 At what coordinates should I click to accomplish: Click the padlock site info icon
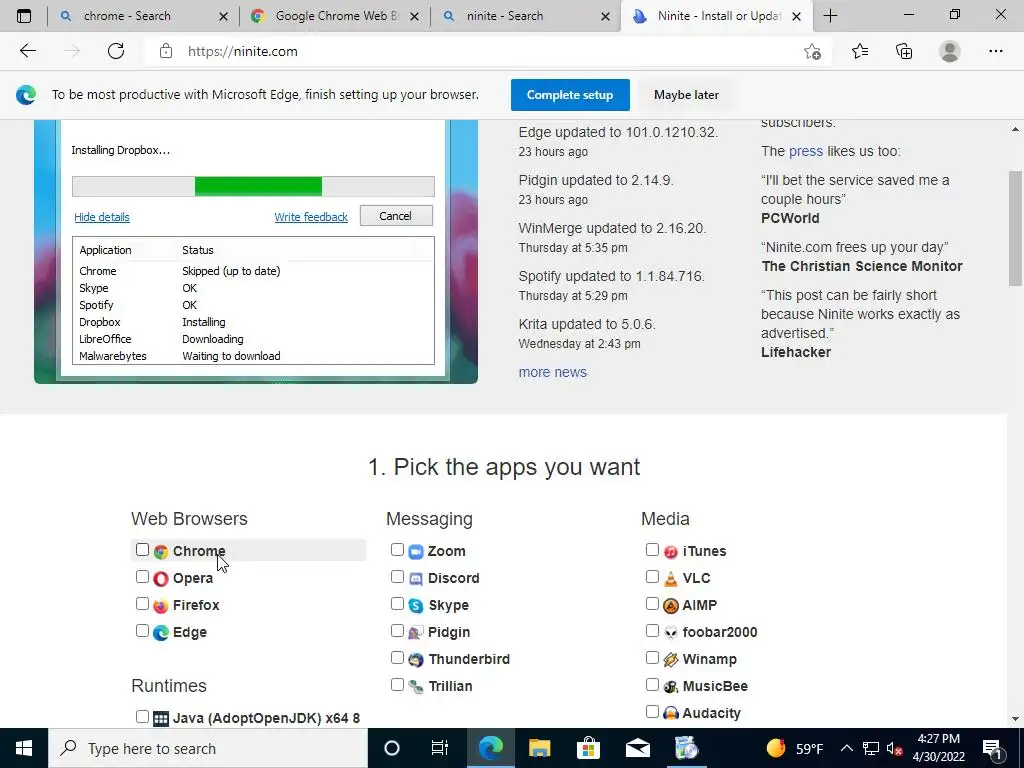click(166, 51)
